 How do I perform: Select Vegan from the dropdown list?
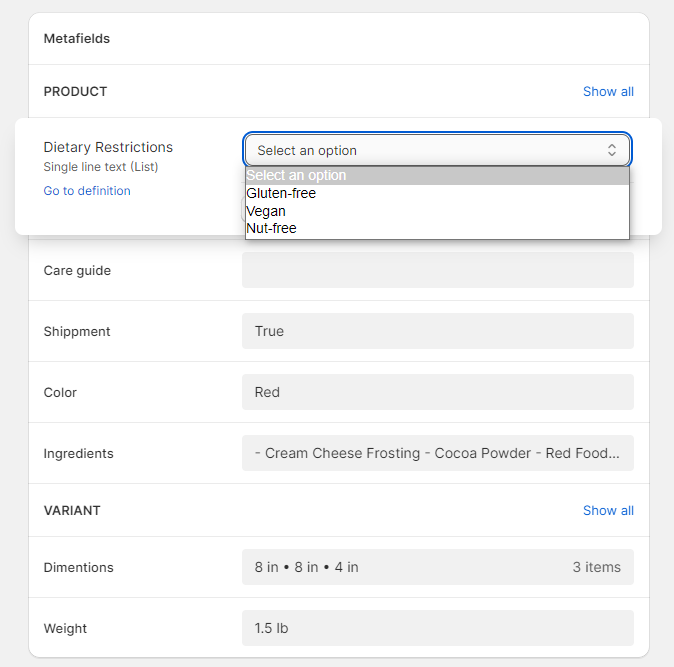(x=266, y=211)
